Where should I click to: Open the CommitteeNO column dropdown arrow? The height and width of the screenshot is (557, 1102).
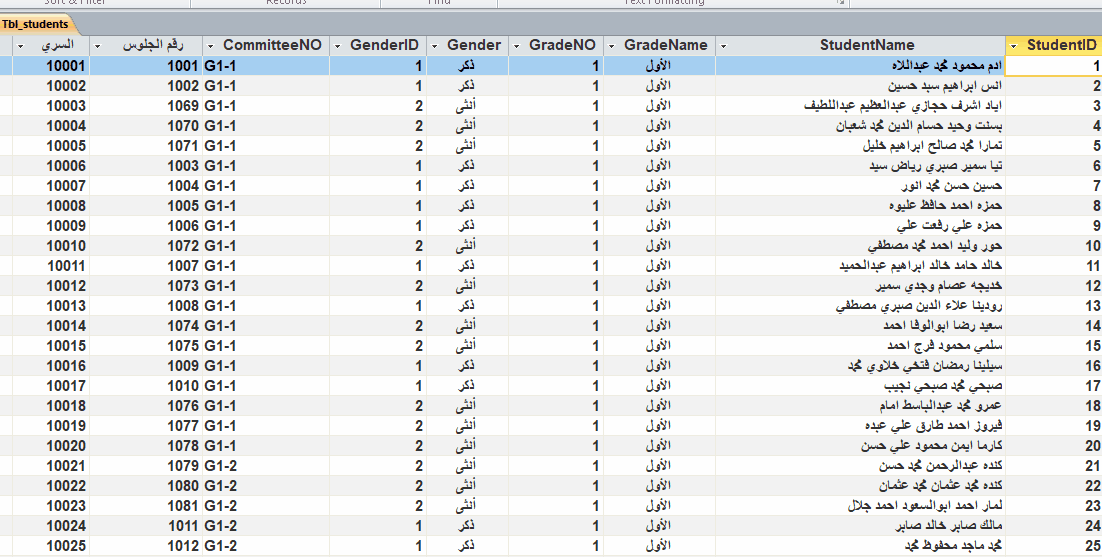pyautogui.click(x=210, y=46)
